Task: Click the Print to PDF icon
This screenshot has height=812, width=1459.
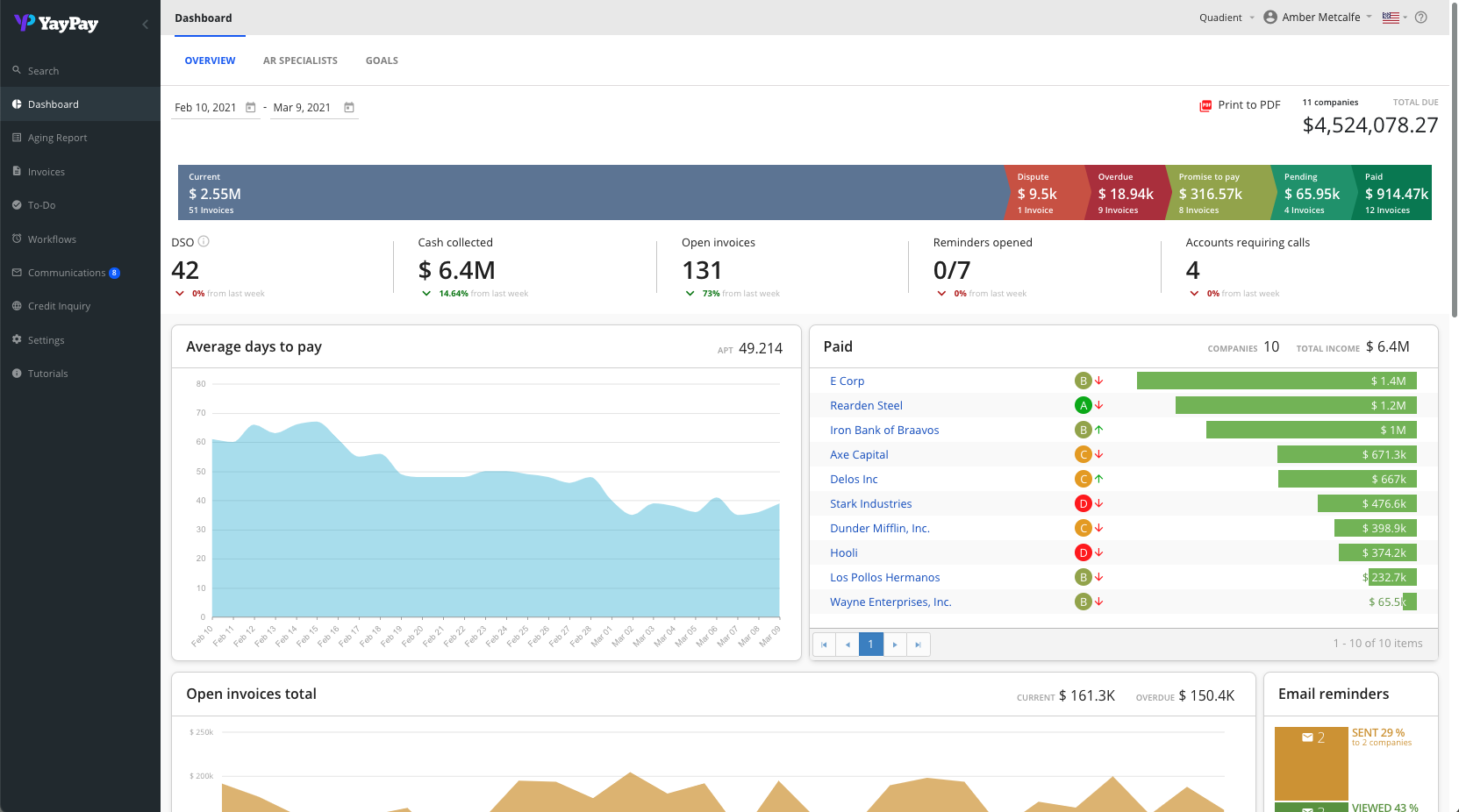Action: 1205,104
